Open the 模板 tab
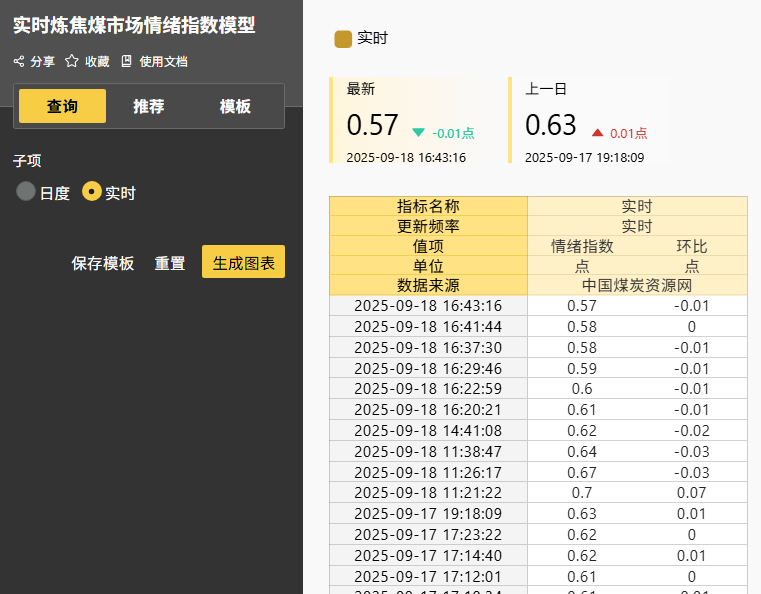 point(235,106)
